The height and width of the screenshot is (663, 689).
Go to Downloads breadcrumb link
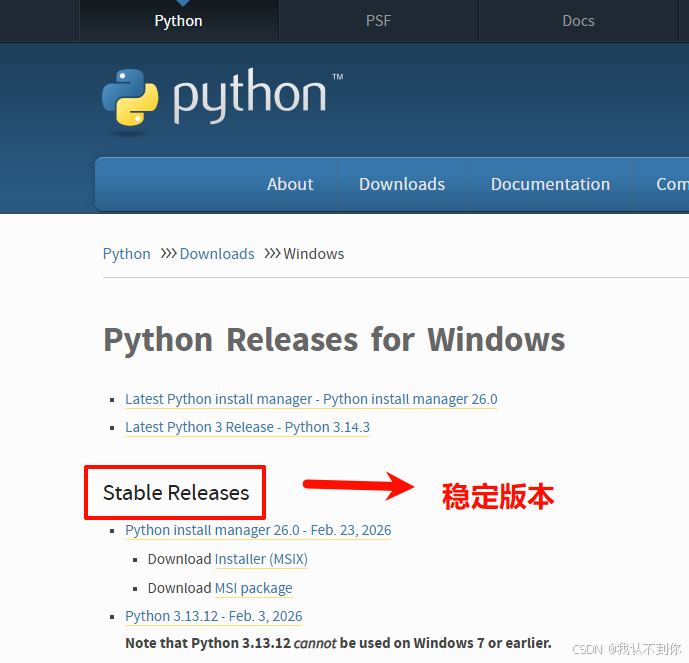click(x=217, y=254)
